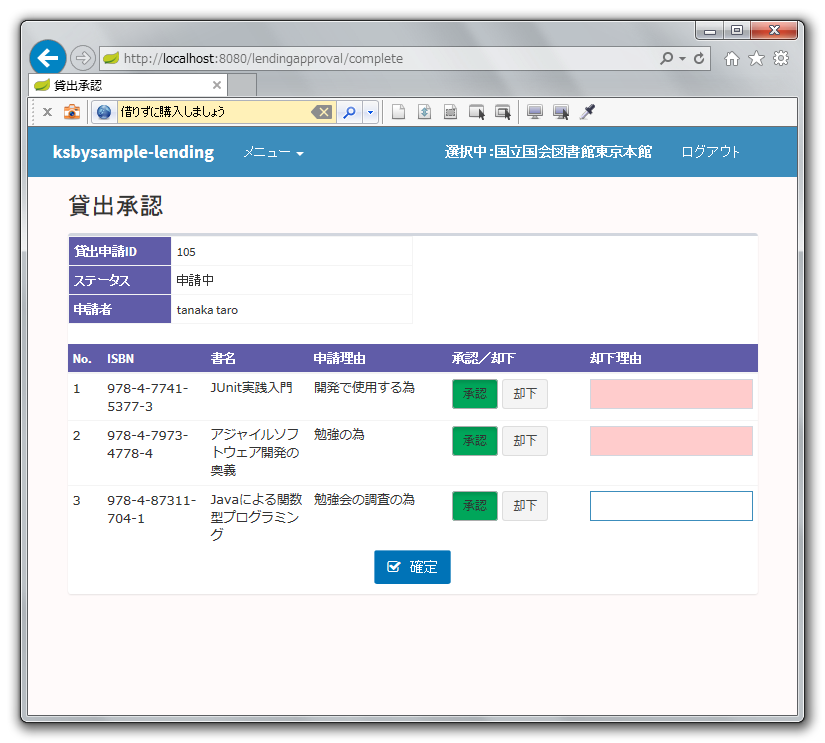Image resolution: width=825 pixels, height=743 pixels.
Task: Click 選択中:国立国会図書館東京本館 text
Action: coord(548,152)
